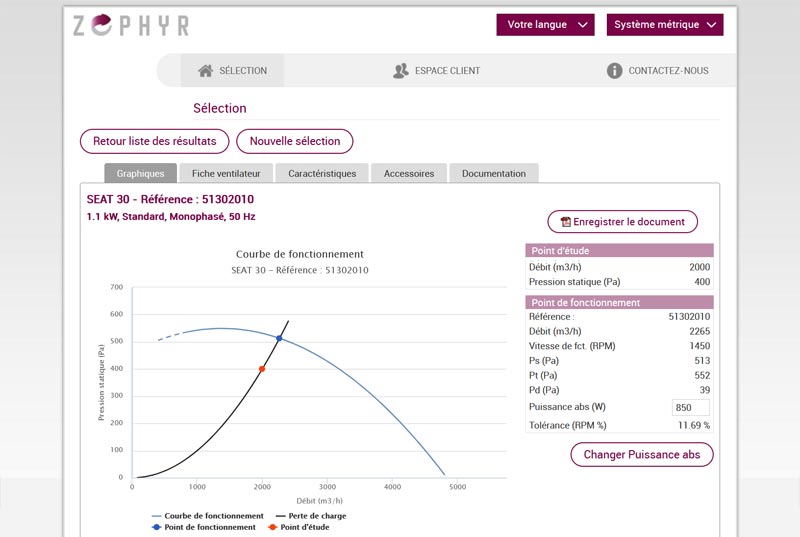Click the Débit value 2000
The image size is (800, 537).
click(x=699, y=267)
